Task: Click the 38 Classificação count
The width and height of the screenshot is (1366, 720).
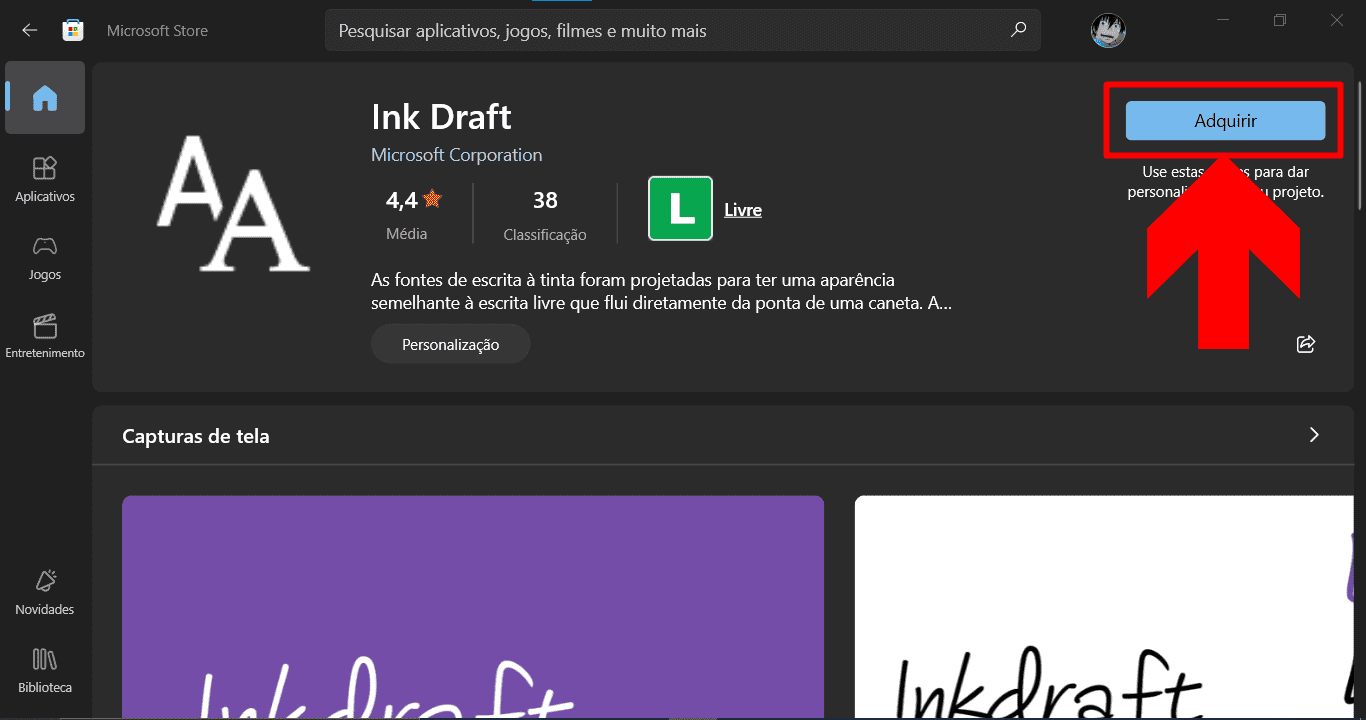Action: tap(545, 215)
